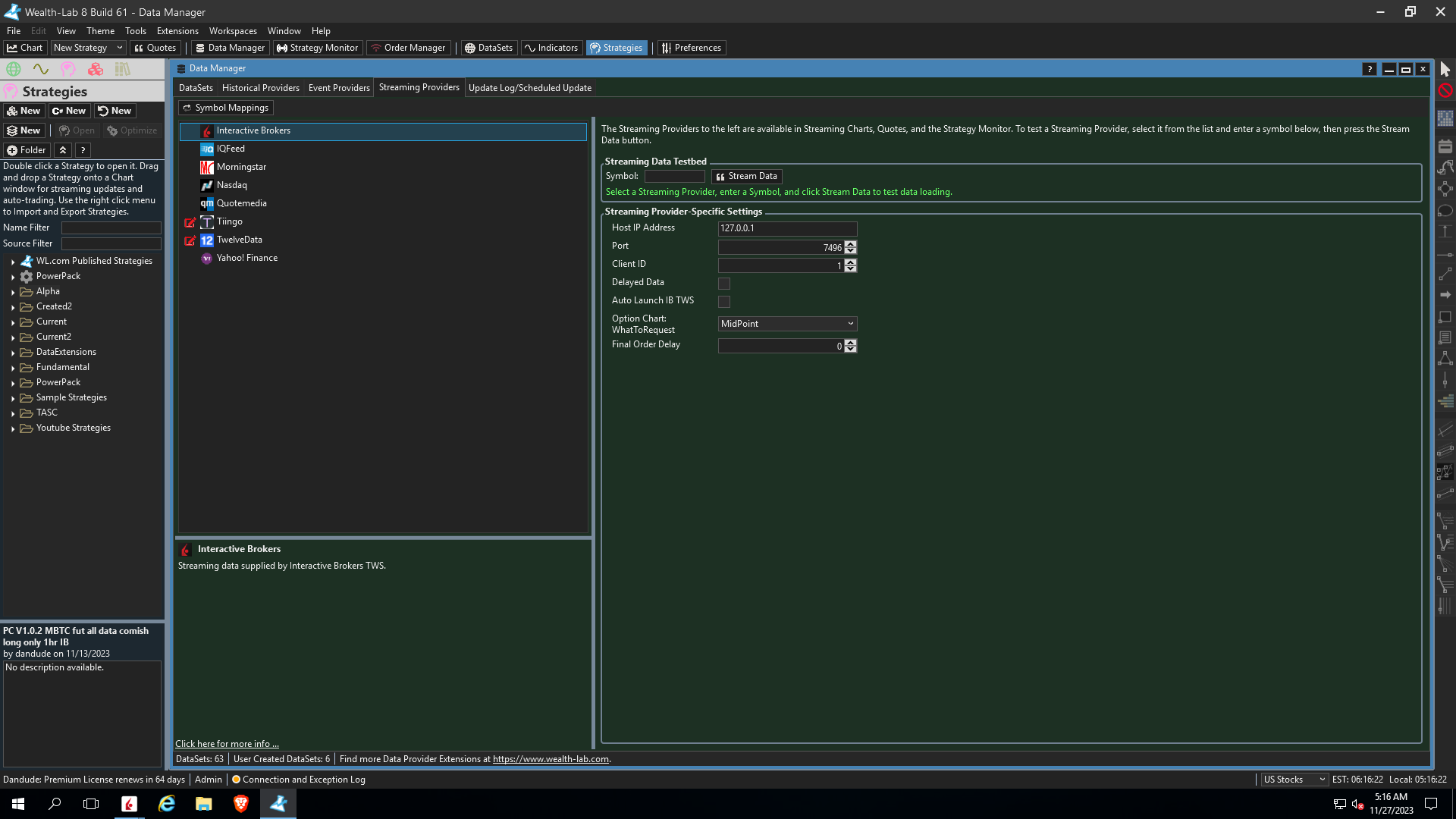This screenshot has width=1456, height=819.
Task: Select the triangle drawing tool
Action: point(1445,358)
